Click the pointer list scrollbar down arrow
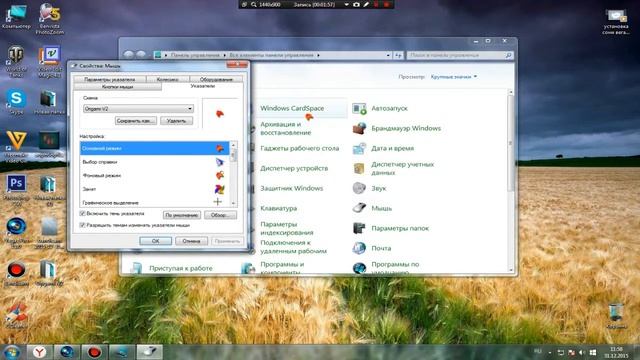This screenshot has width=640, height=360. click(233, 203)
